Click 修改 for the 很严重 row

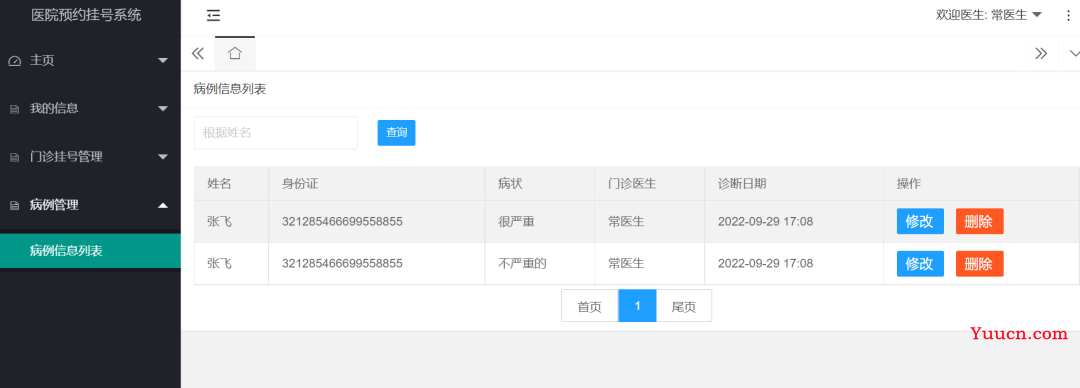click(920, 221)
